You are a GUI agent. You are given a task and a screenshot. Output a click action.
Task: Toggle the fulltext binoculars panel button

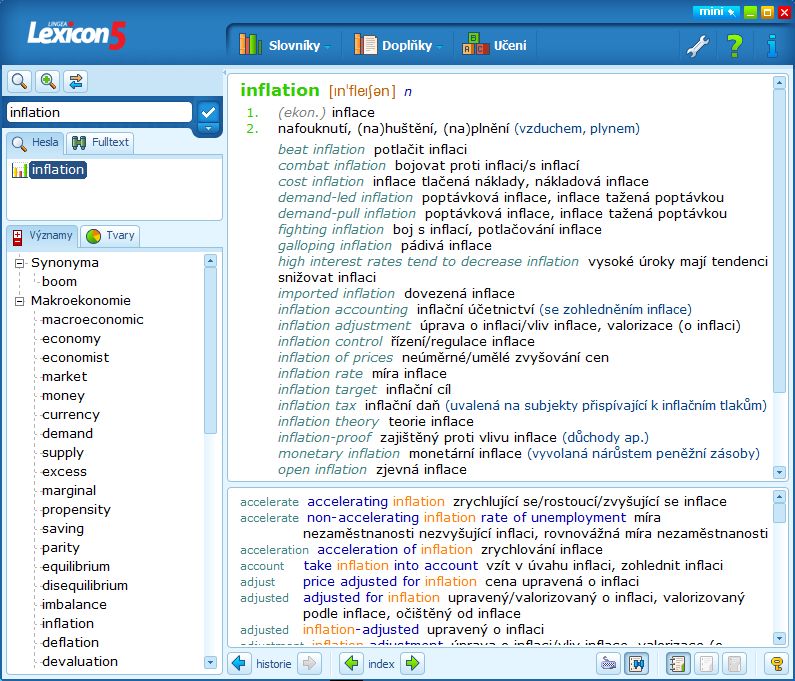[x=636, y=663]
